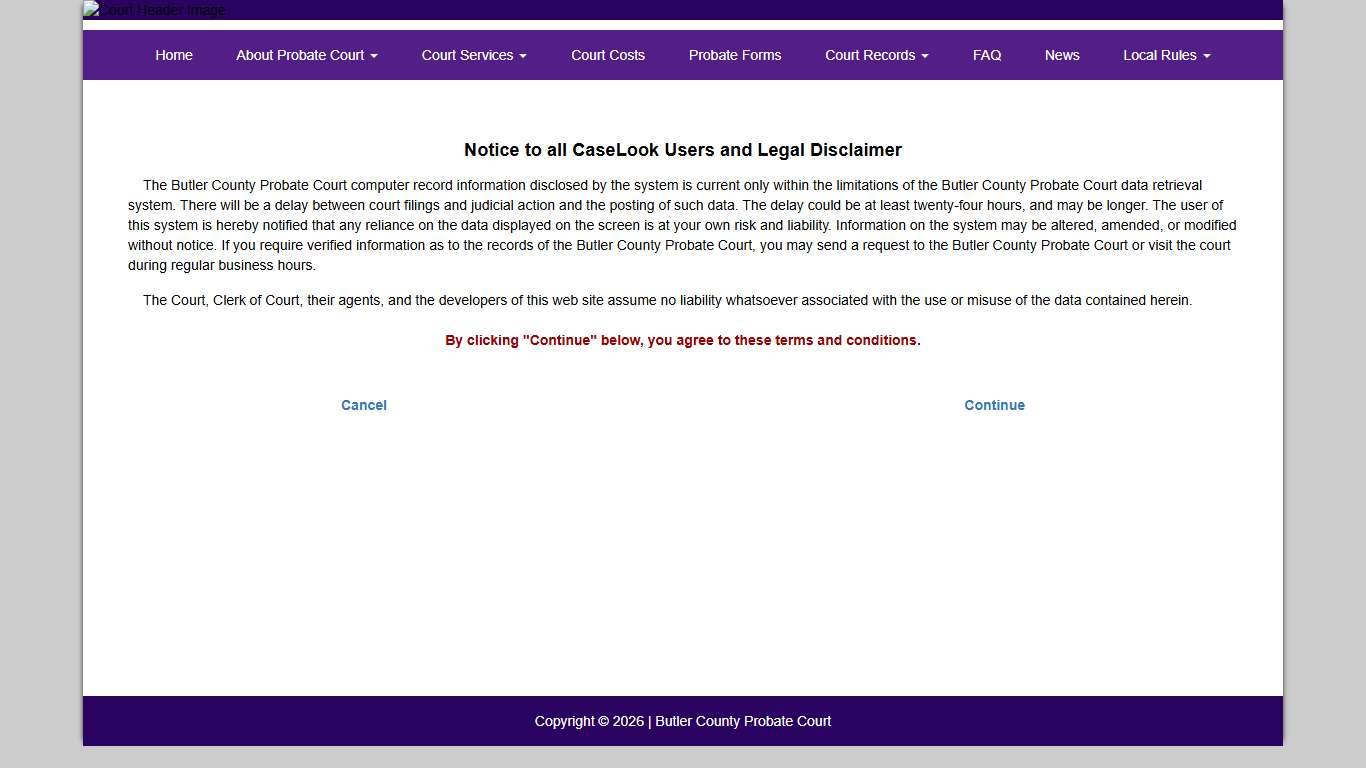Navigate to Probate Forms

click(x=735, y=55)
